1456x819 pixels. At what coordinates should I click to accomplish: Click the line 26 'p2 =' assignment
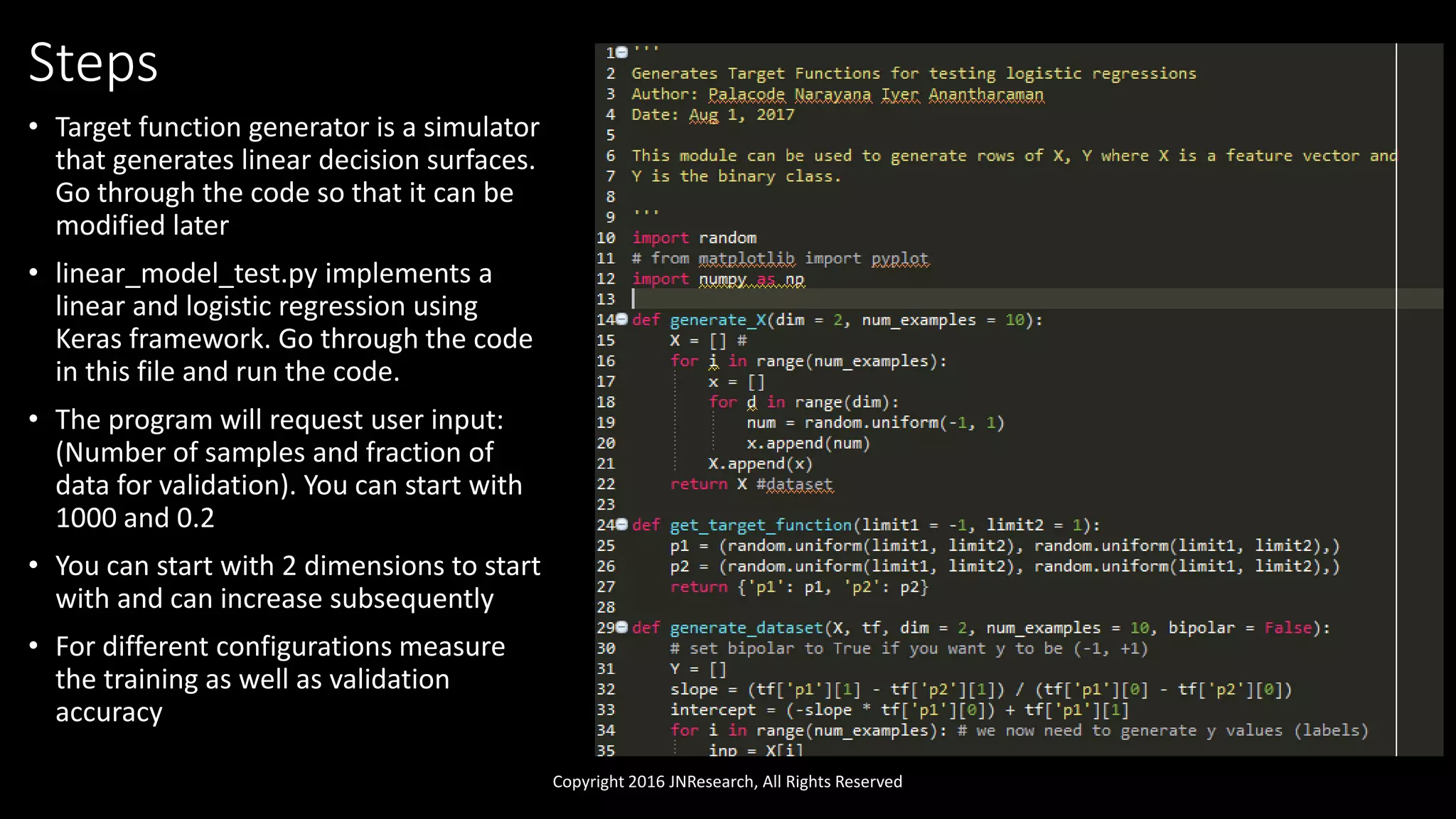1005,566
